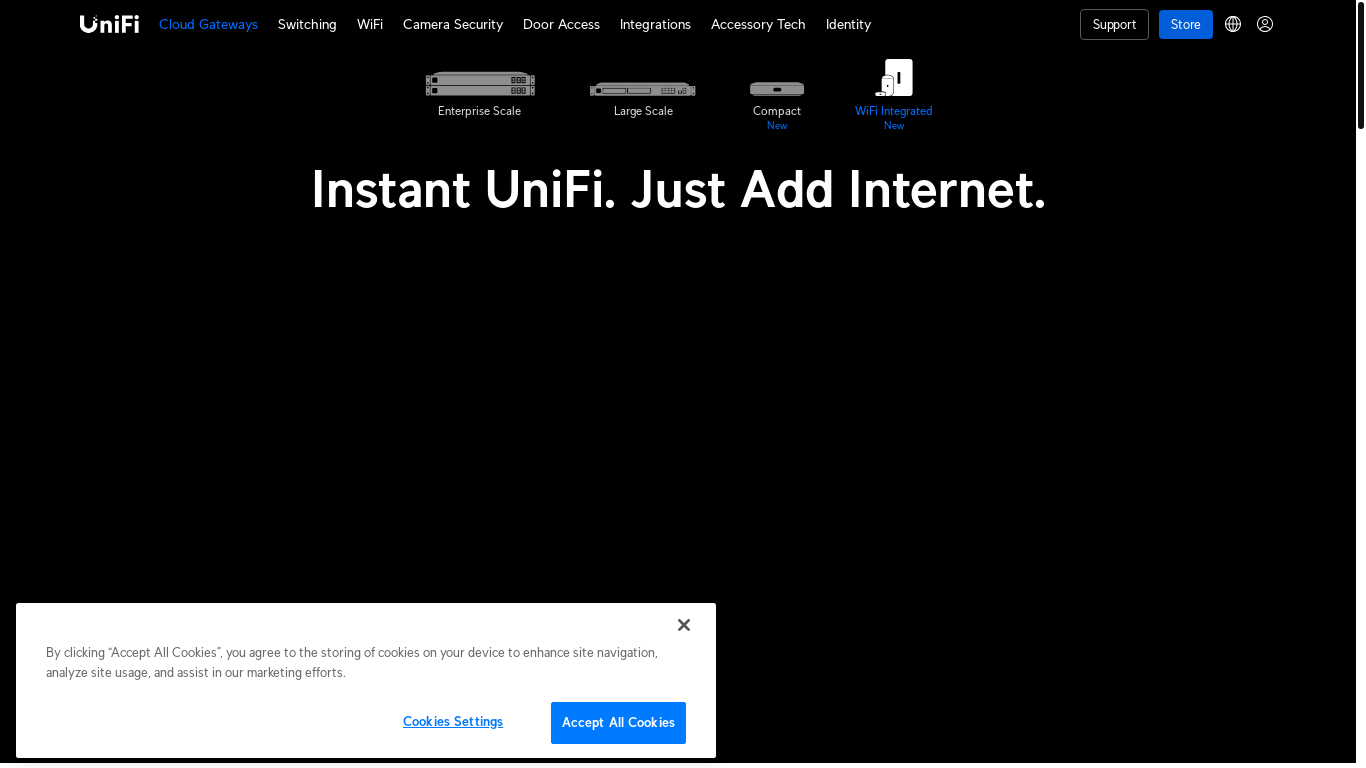Open Camera Security menu
This screenshot has height=768, width=1366.
[453, 24]
